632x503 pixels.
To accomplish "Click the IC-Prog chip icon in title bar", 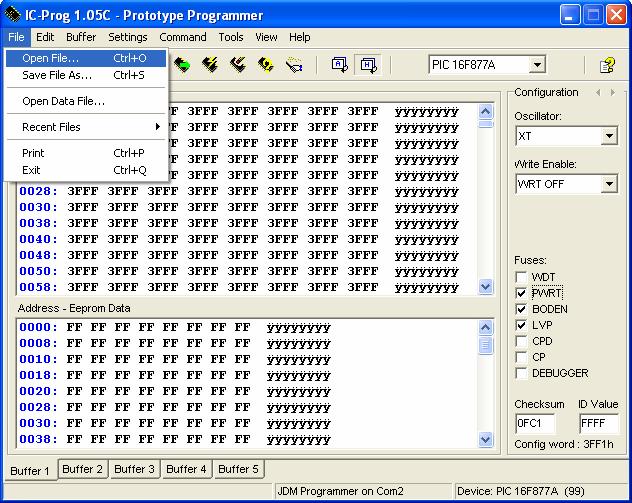I will click(x=12, y=14).
